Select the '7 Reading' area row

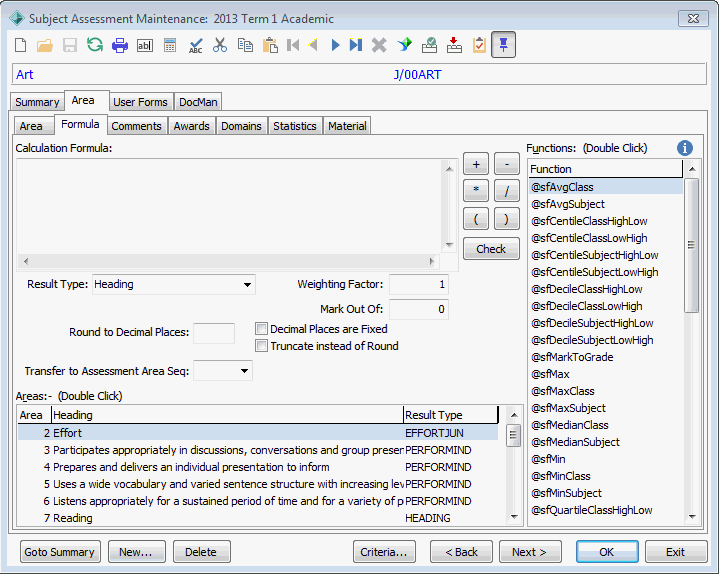(258, 518)
